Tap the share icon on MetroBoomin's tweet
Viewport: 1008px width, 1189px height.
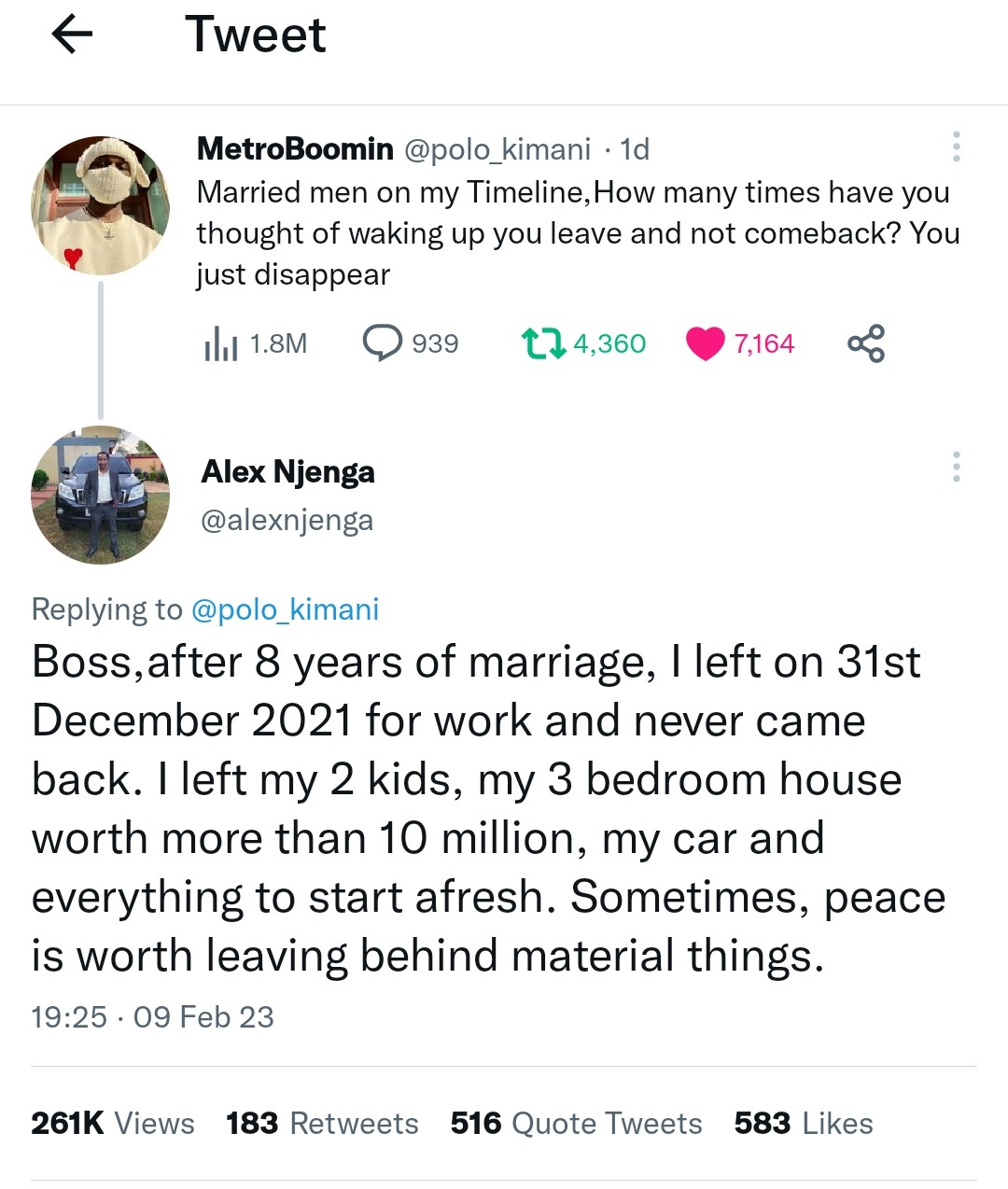pos(866,343)
